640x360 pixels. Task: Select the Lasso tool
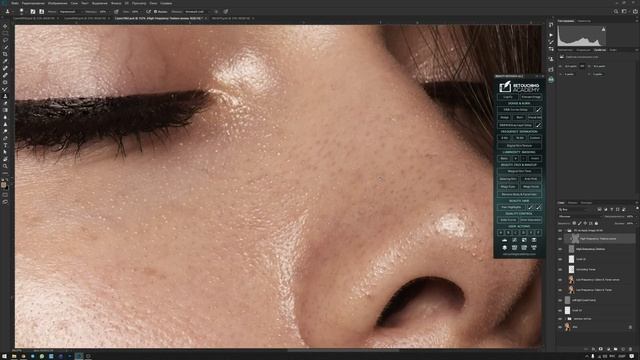click(5, 40)
